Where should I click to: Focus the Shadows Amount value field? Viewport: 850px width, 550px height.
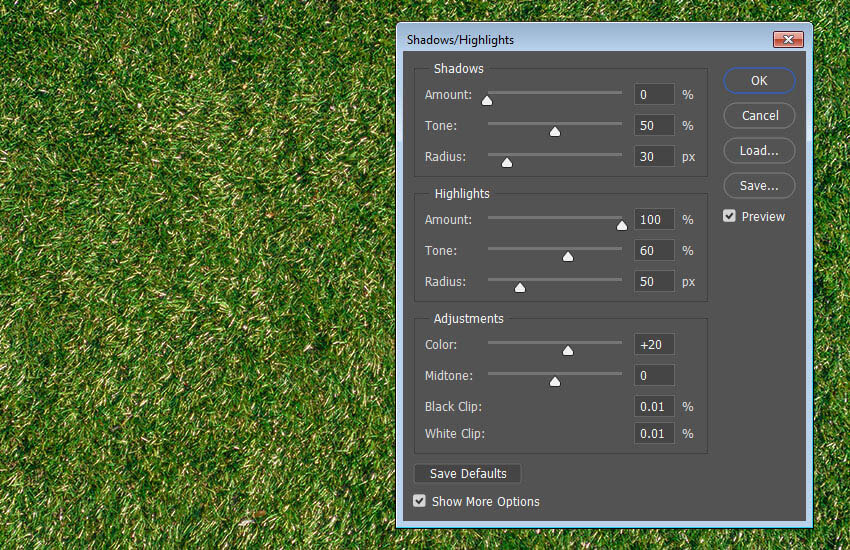pos(654,95)
